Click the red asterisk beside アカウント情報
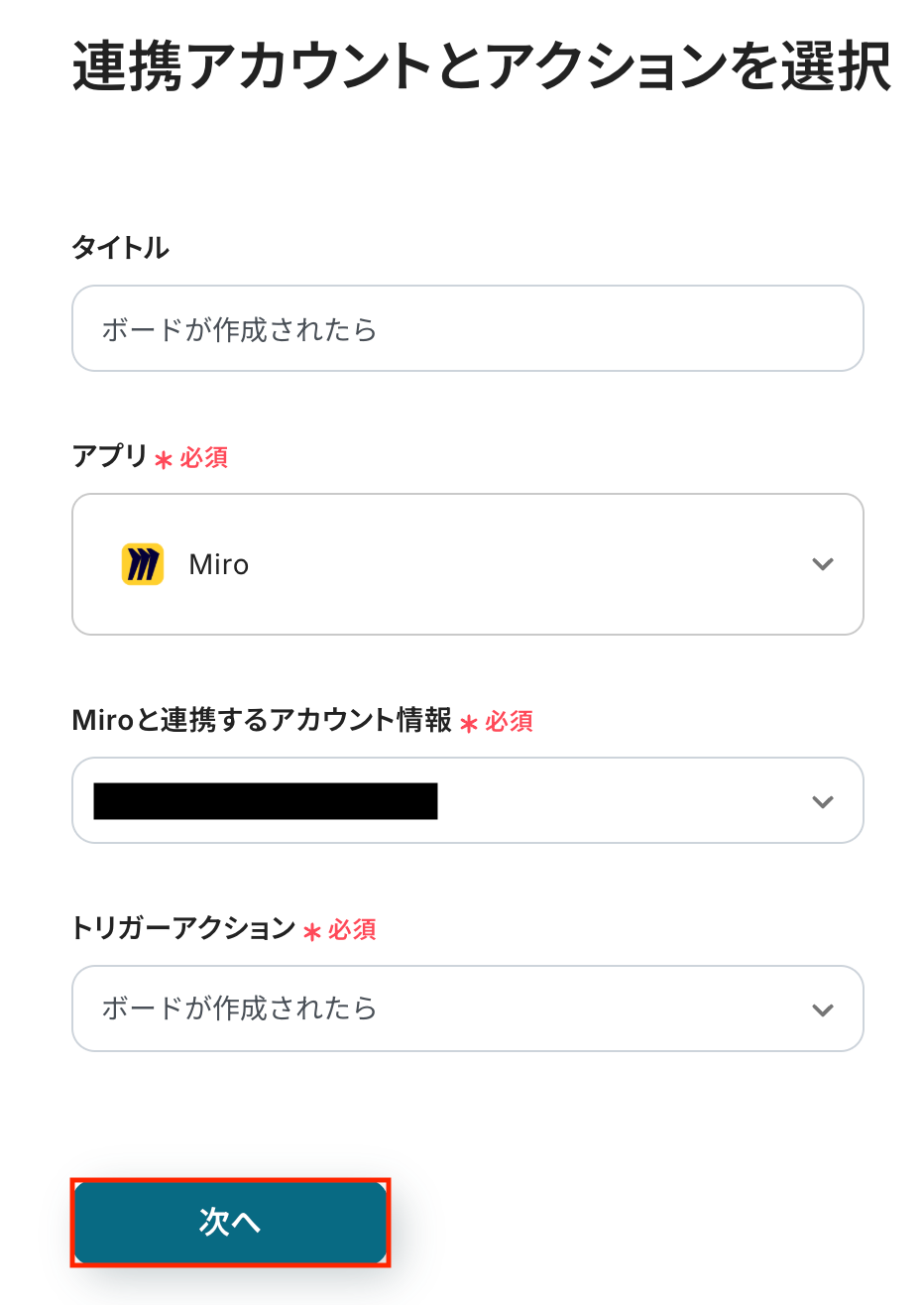Image resolution: width=924 pixels, height=1305 pixels. [469, 724]
